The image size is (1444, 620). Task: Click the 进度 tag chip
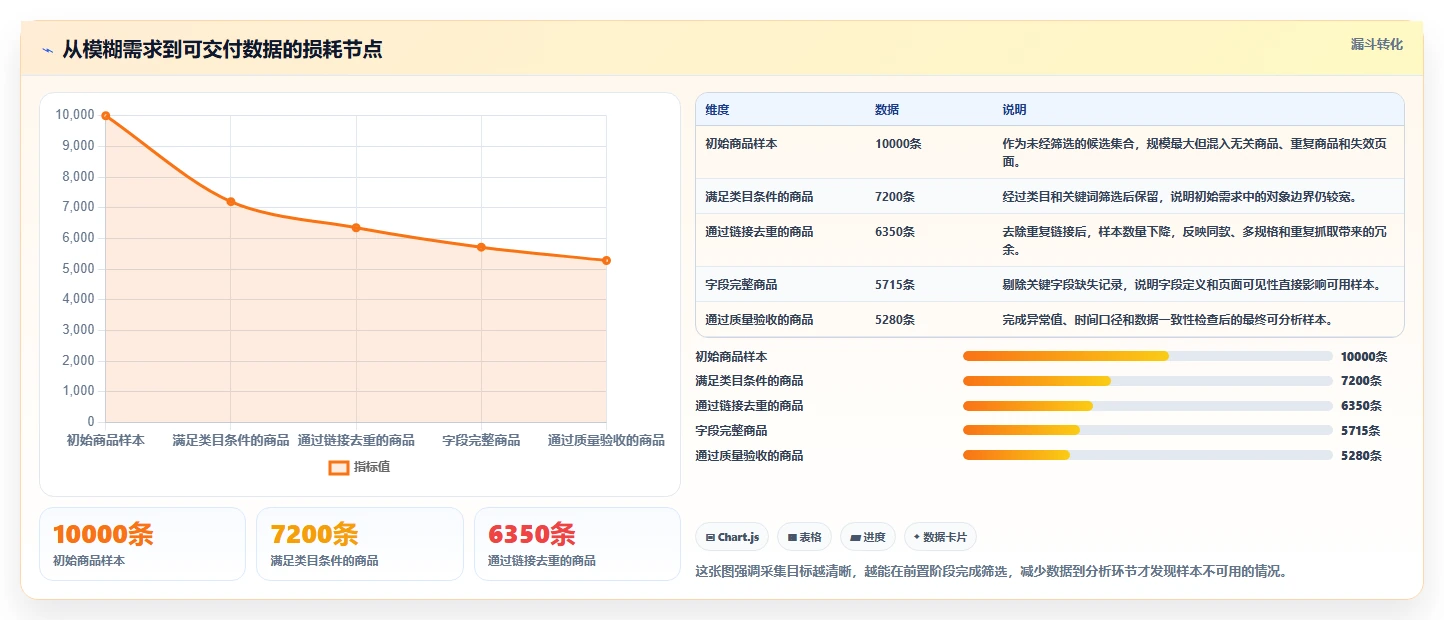pos(868,537)
